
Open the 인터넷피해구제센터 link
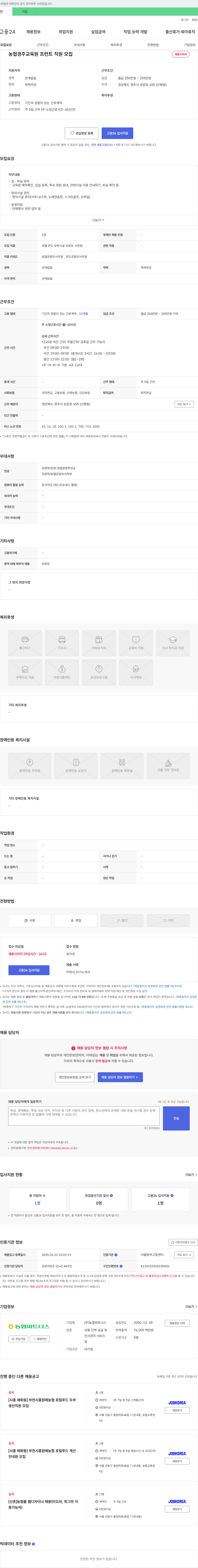coord(52,1148)
